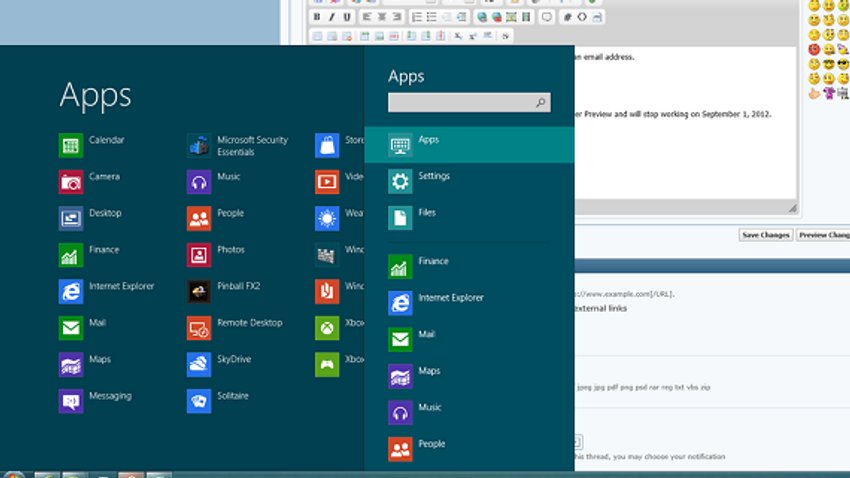
Task: Open Mail in the left Apps list
Action: pos(83,328)
